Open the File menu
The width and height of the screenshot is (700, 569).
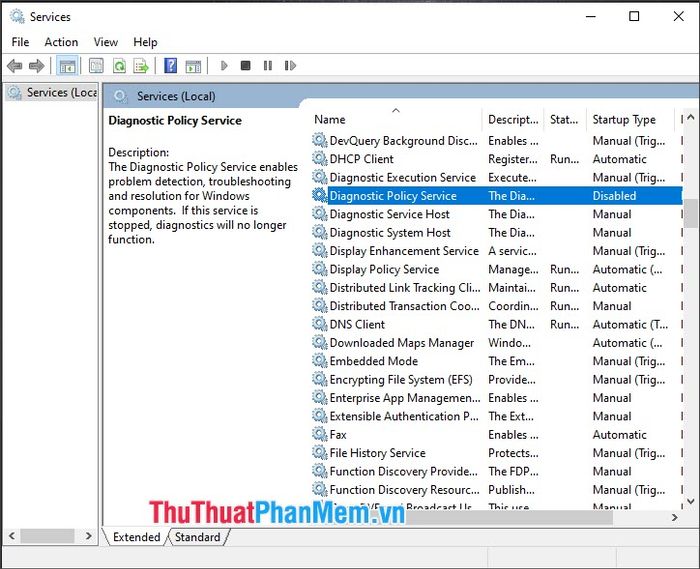tap(20, 42)
